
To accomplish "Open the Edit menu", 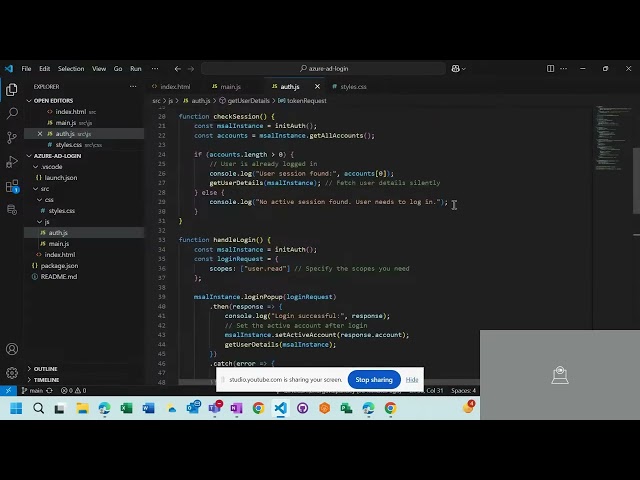I will point(44,69).
